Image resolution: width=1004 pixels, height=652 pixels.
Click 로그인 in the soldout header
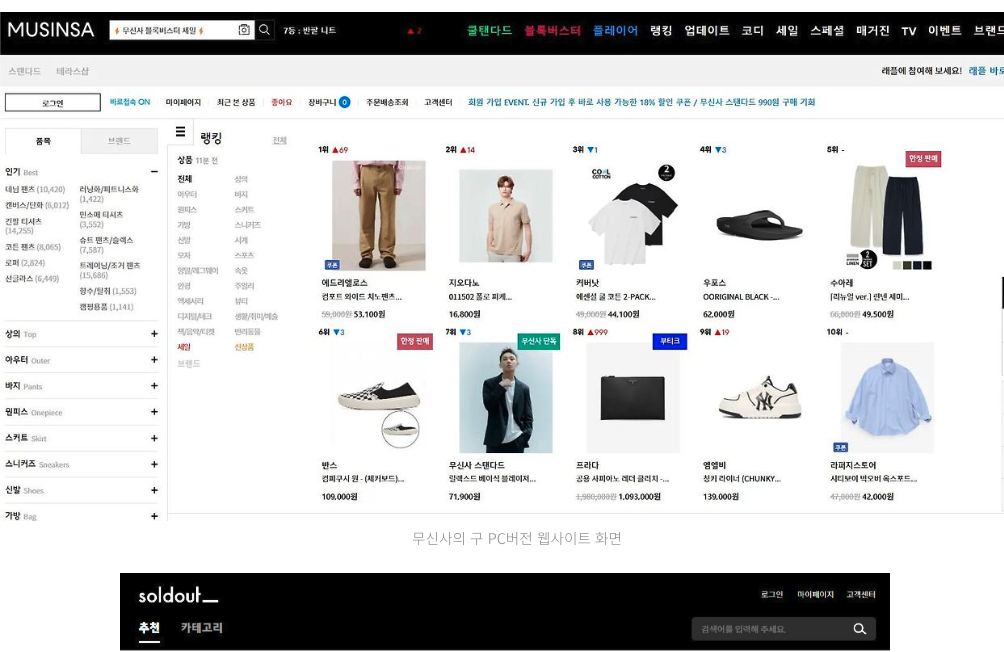click(772, 594)
